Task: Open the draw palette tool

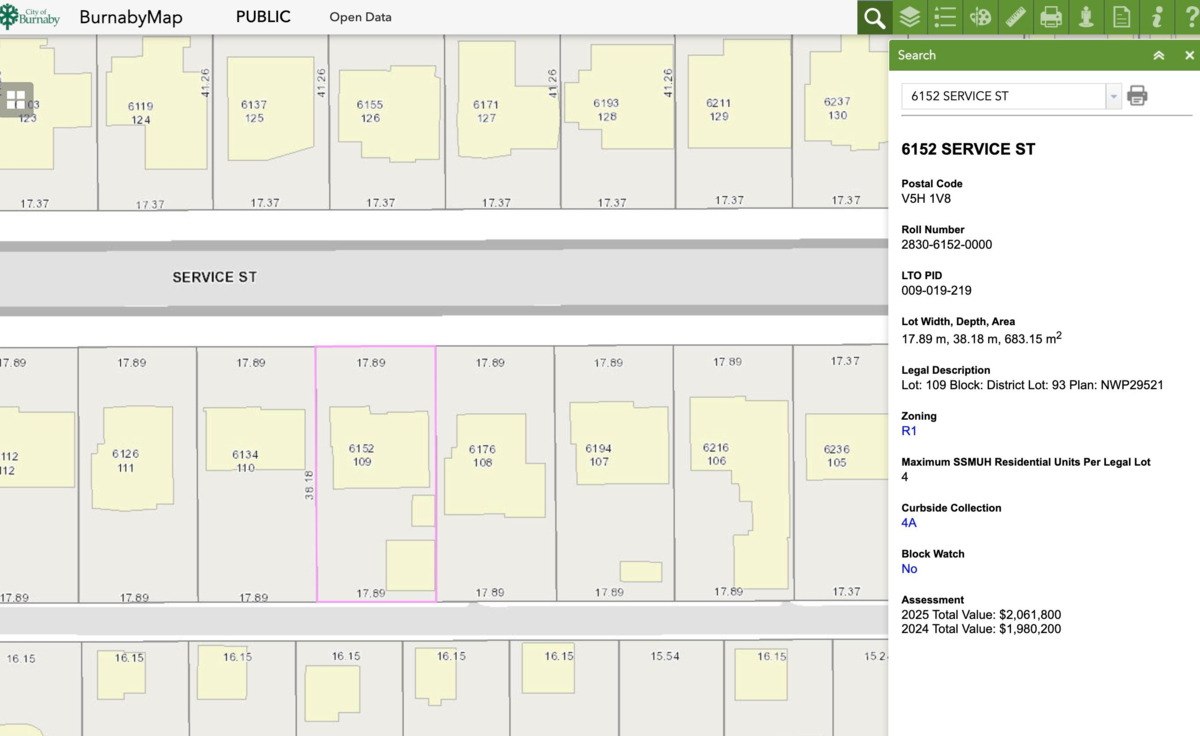Action: pos(980,17)
